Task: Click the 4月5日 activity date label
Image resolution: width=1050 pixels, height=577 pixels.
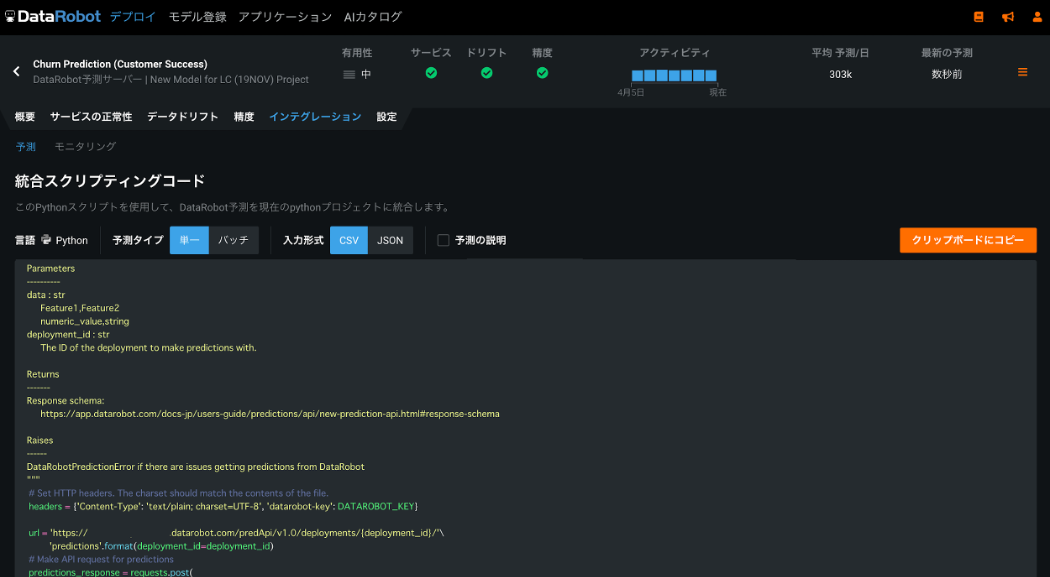Action: [631, 92]
